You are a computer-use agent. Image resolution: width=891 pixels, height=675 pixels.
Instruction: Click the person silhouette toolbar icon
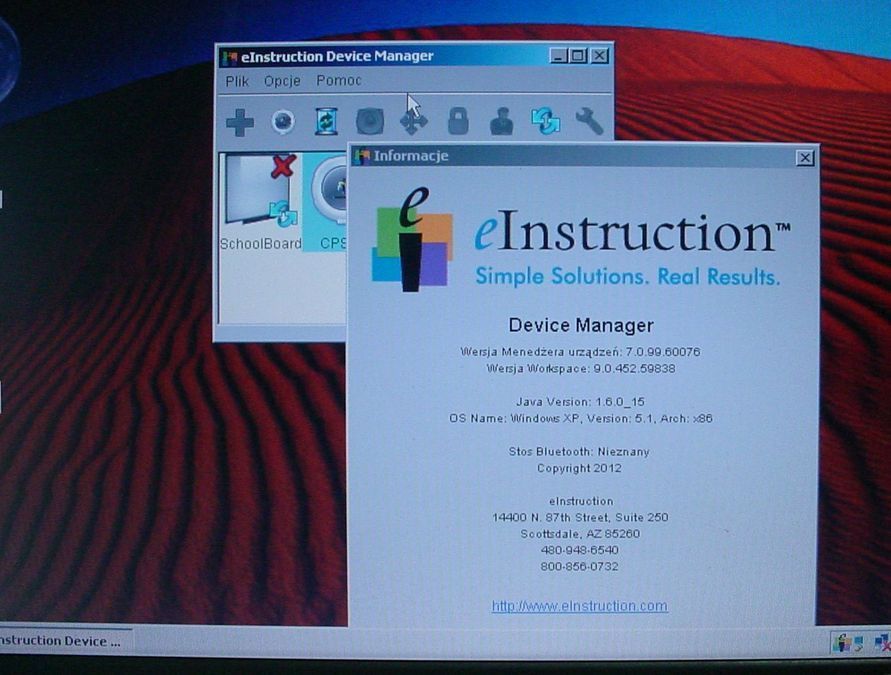[x=502, y=122]
